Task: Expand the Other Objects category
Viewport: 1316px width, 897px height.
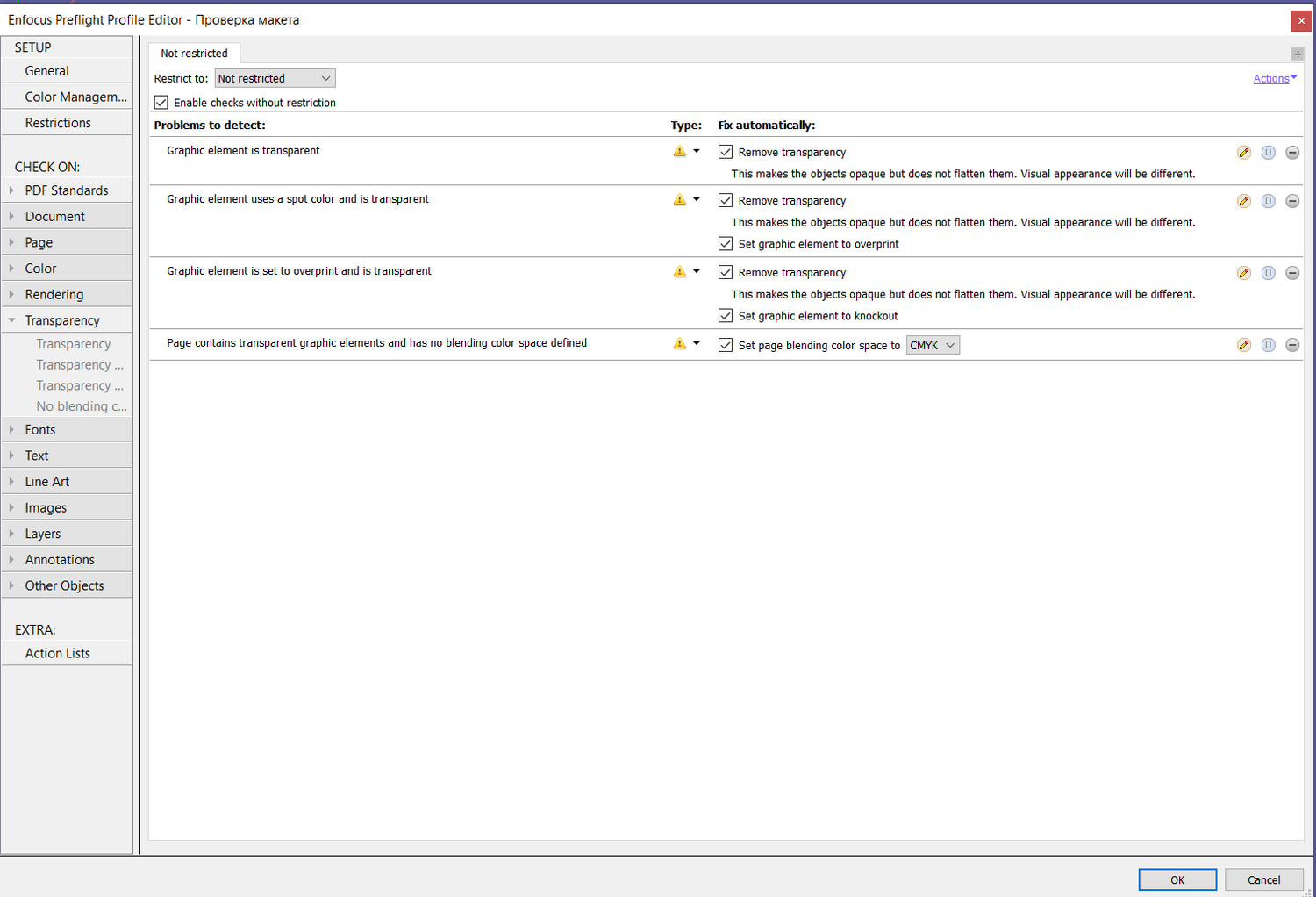Action: [x=11, y=585]
